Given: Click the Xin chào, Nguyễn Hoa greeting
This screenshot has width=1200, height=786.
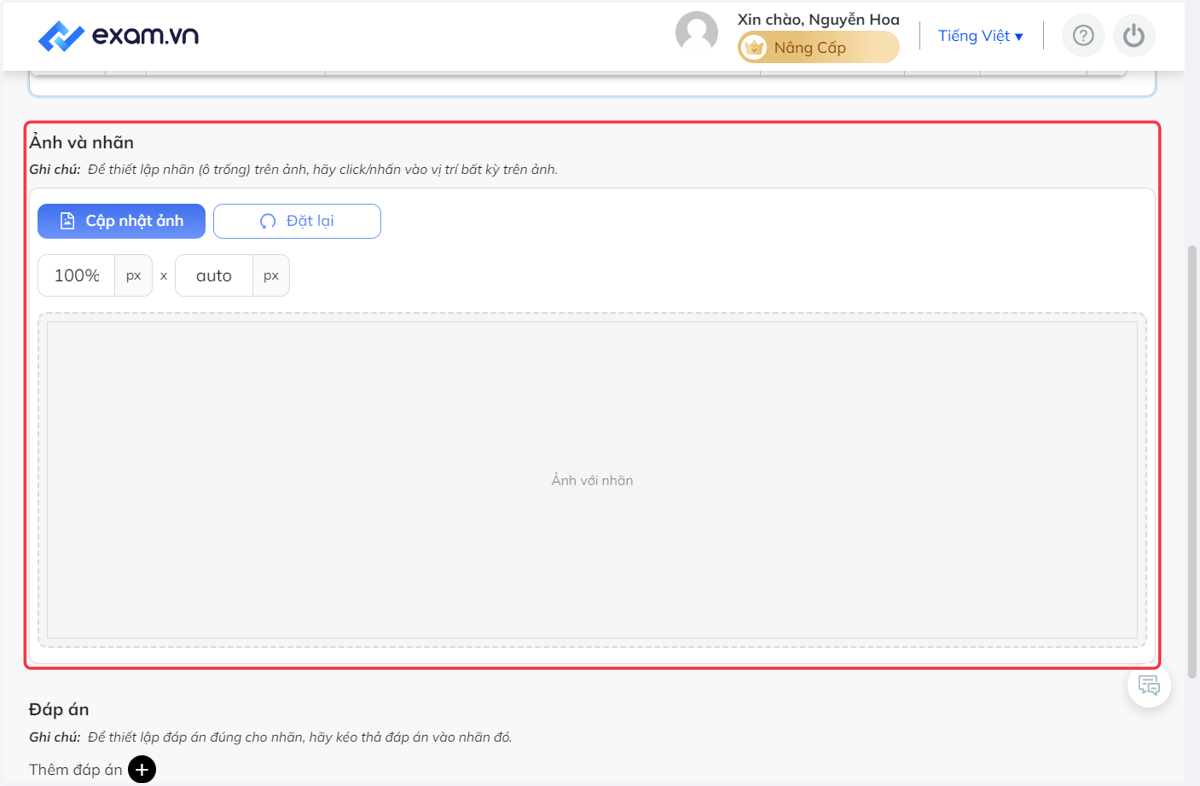Looking at the screenshot, I should [x=818, y=19].
